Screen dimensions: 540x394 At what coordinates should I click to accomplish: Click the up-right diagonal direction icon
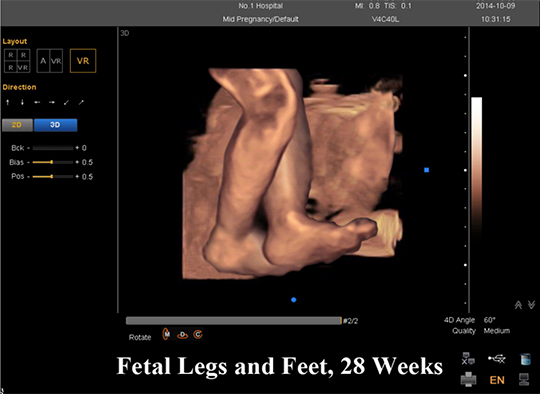coord(81,102)
